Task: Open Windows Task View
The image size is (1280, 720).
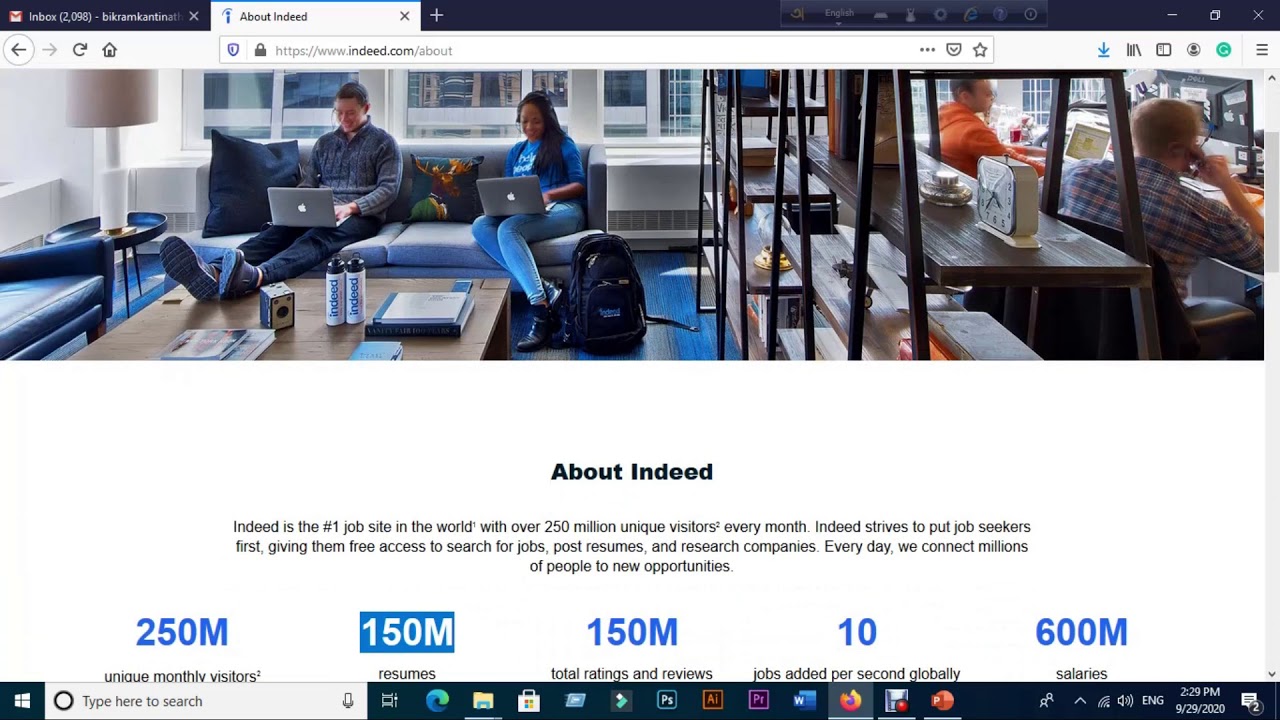Action: (x=390, y=701)
